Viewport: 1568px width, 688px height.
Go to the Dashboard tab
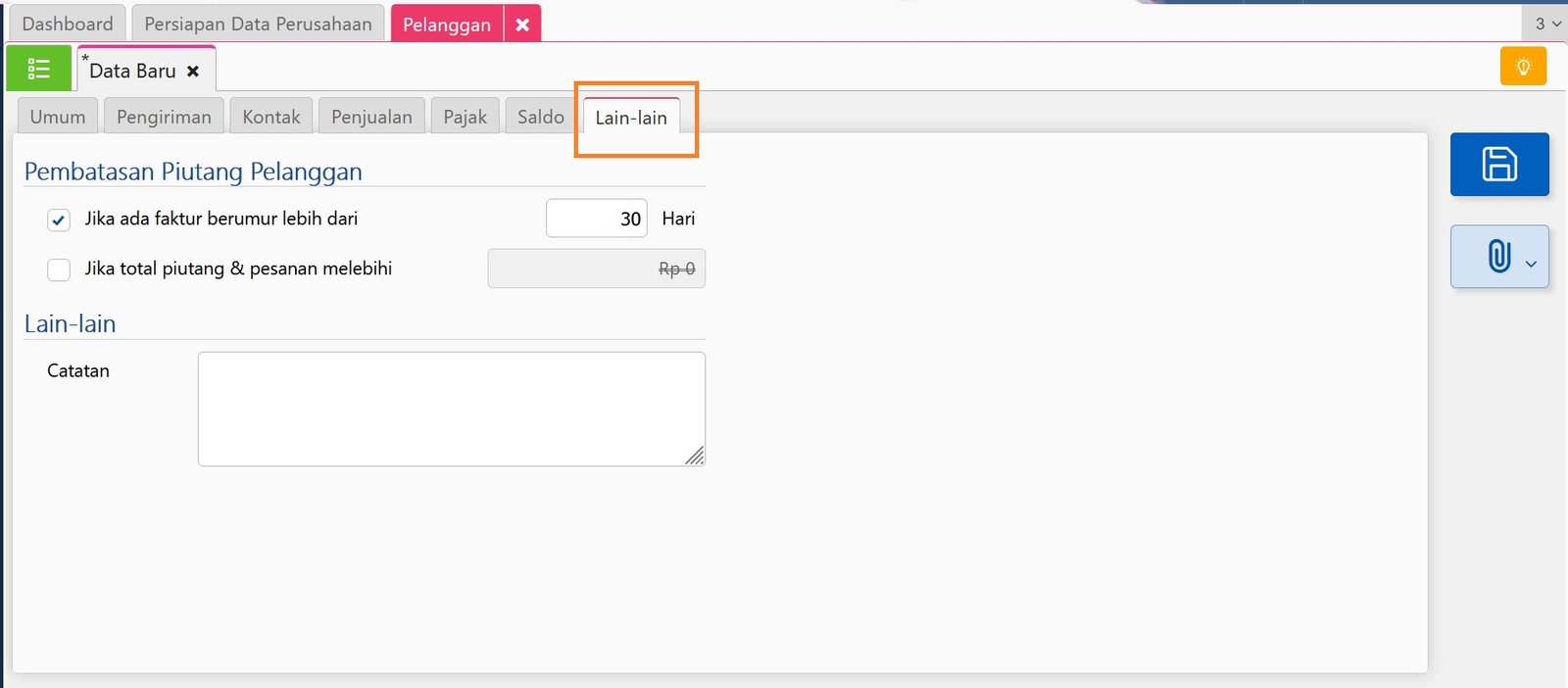(68, 24)
